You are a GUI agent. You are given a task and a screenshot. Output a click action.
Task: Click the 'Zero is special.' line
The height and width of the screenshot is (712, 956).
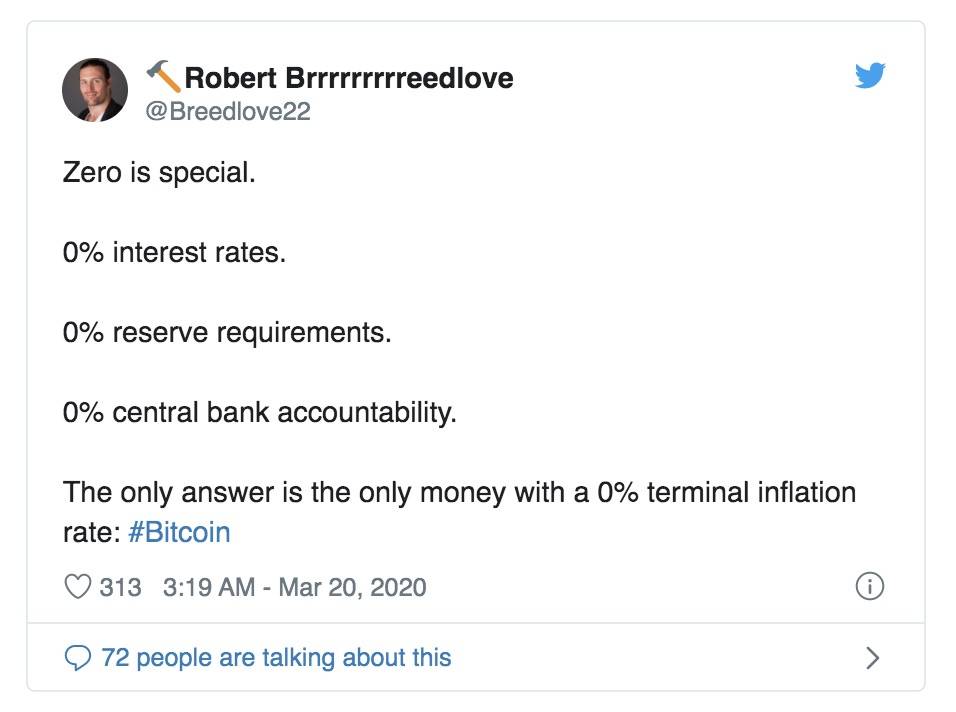(159, 173)
